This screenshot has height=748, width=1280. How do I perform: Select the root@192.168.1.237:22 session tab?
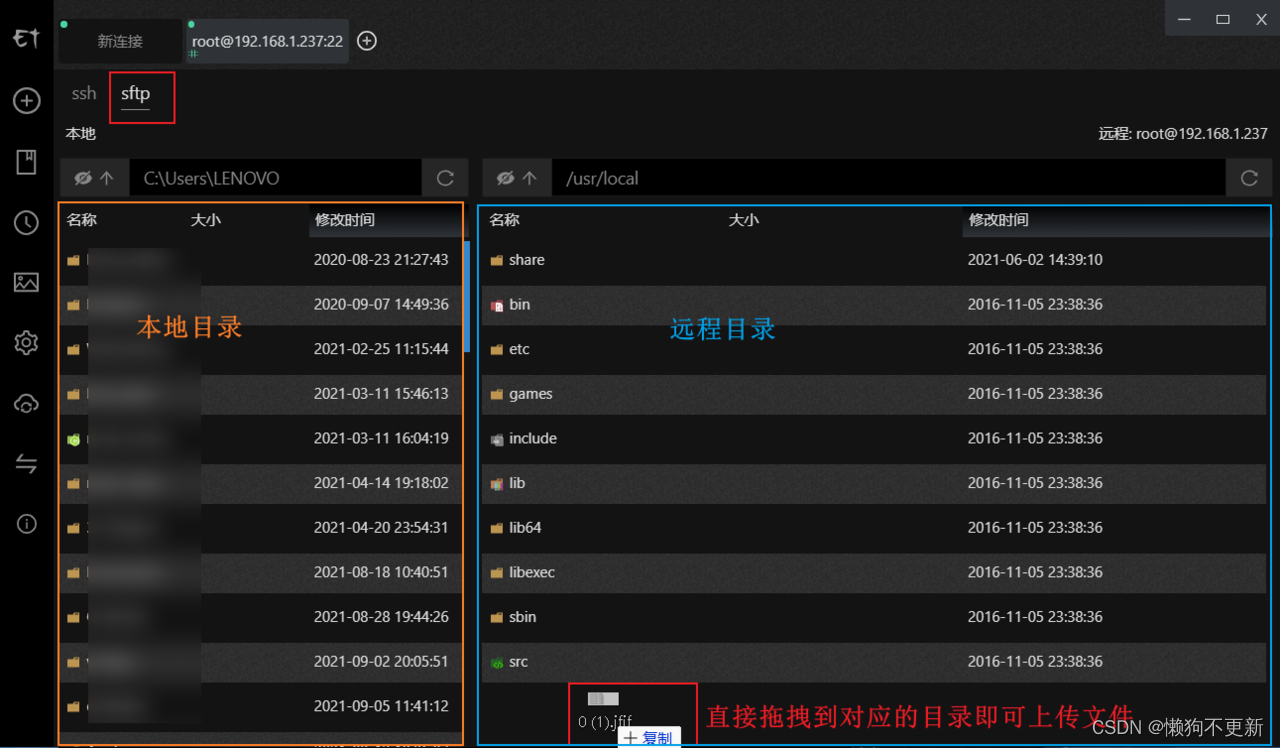(x=267, y=42)
